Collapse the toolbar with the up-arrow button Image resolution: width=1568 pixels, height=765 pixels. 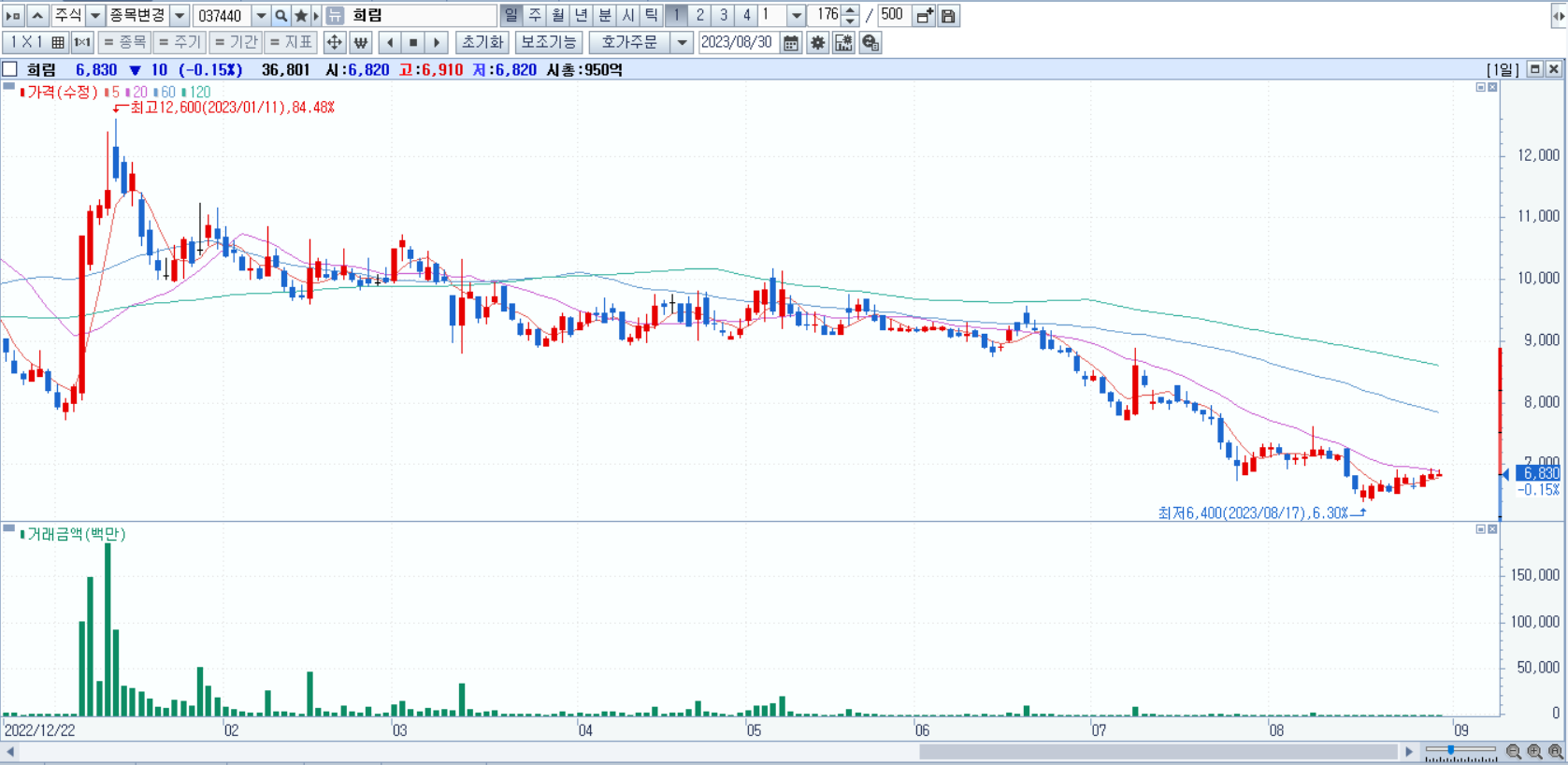point(37,16)
